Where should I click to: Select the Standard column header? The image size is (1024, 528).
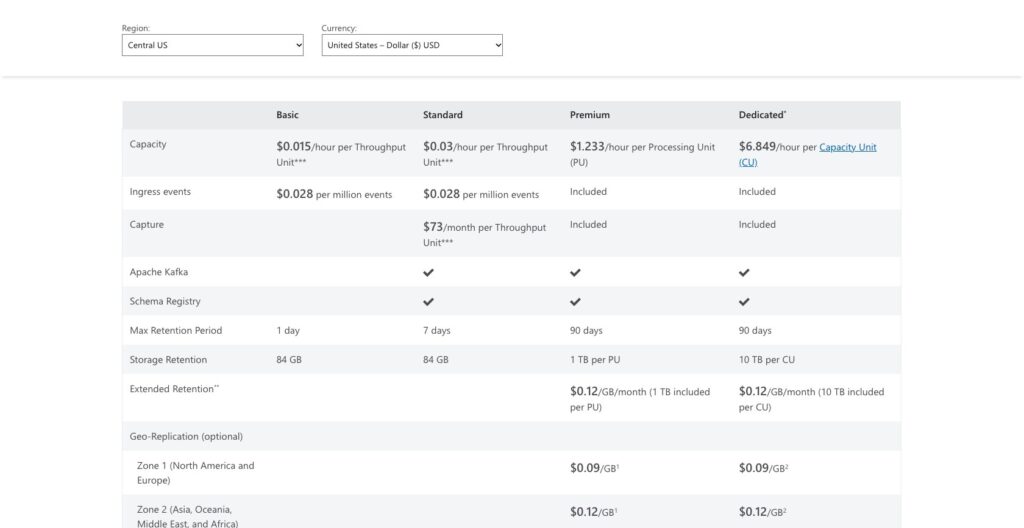[x=443, y=115]
